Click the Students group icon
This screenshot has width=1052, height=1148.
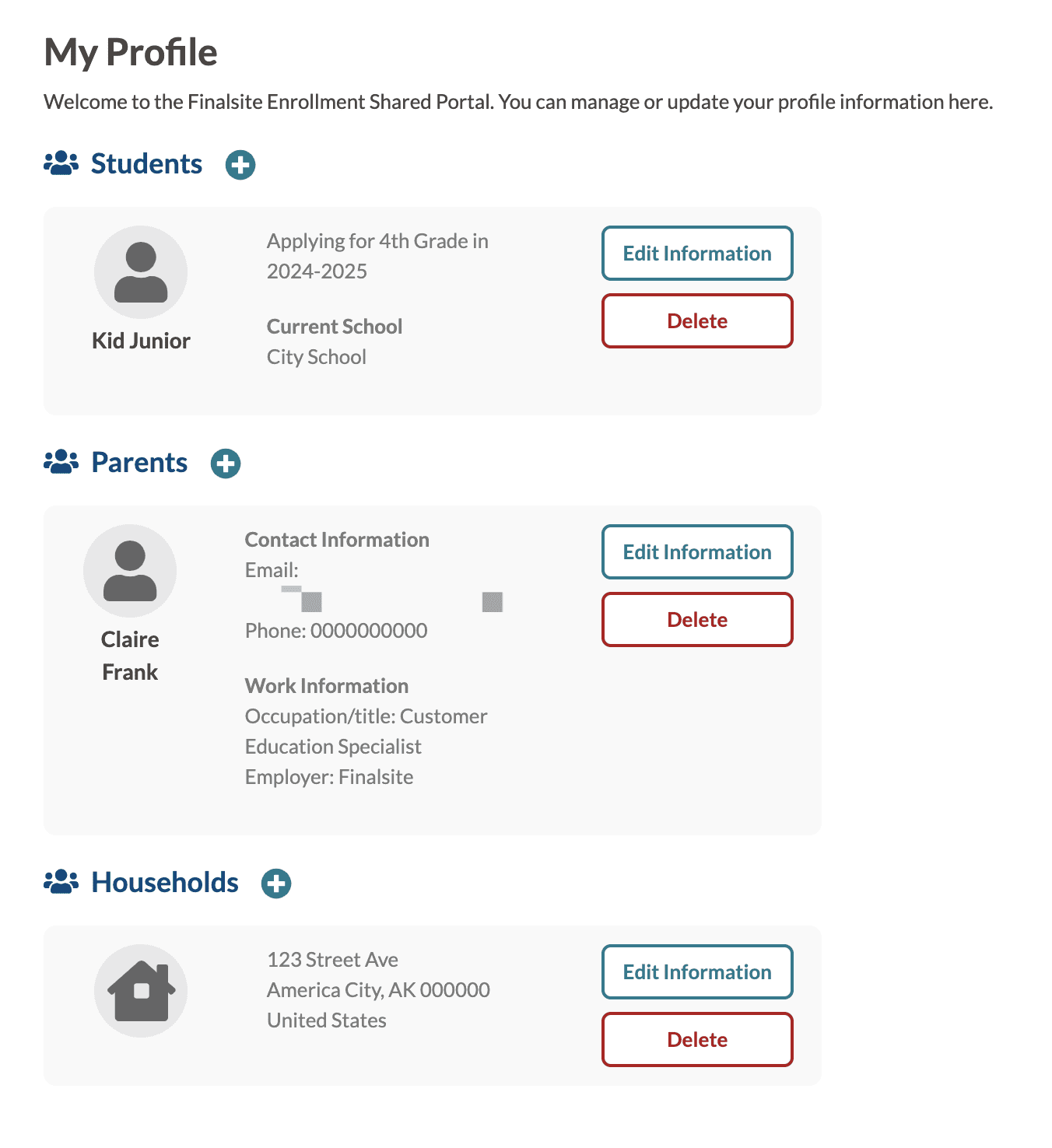coord(61,163)
